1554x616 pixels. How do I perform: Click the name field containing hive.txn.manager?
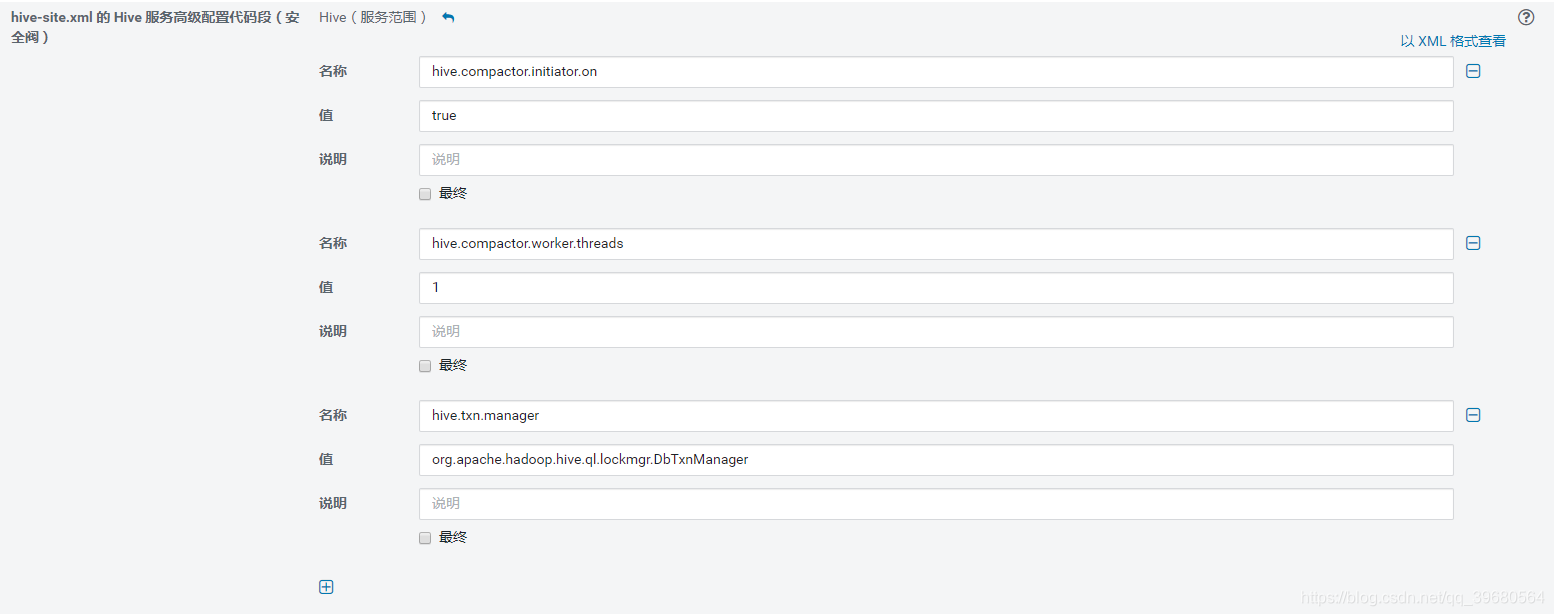935,415
